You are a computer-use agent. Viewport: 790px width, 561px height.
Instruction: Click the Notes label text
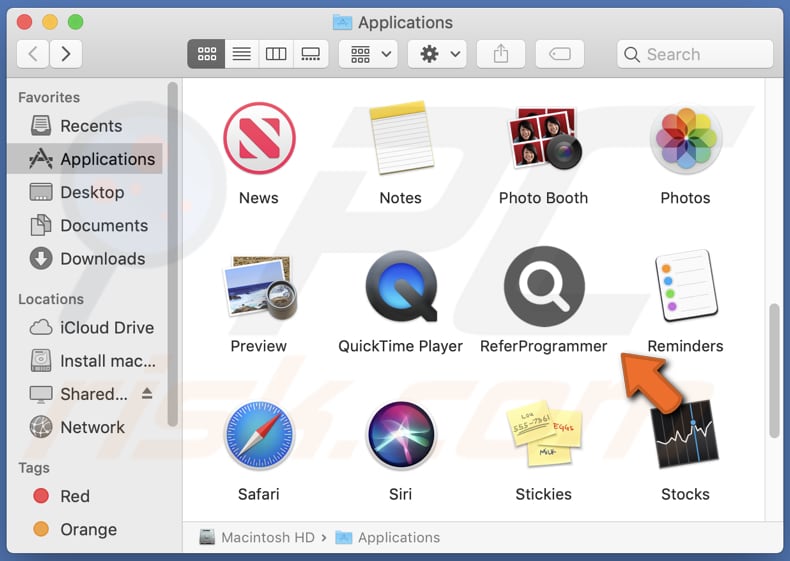401,198
